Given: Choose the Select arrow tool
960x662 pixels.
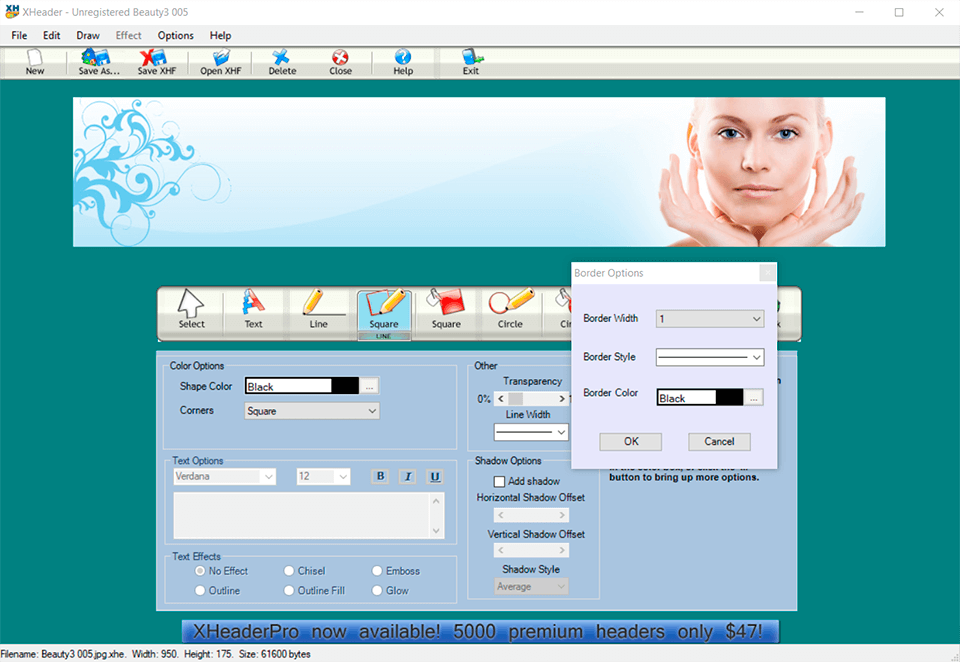Looking at the screenshot, I should pos(191,309).
